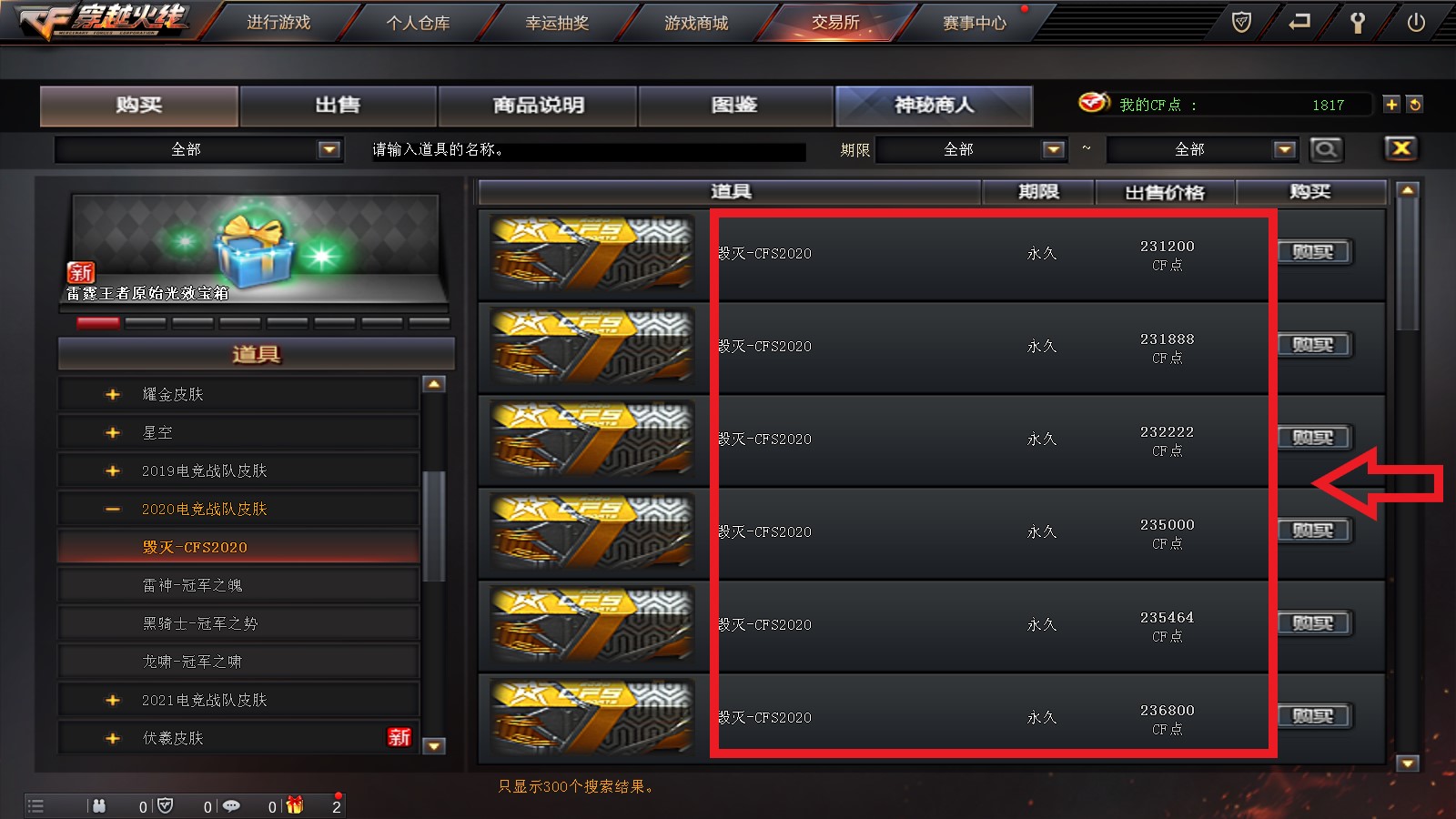Image resolution: width=1456 pixels, height=819 pixels.
Task: Expand the 2021电竞战队皮肤 category
Action: click(113, 700)
